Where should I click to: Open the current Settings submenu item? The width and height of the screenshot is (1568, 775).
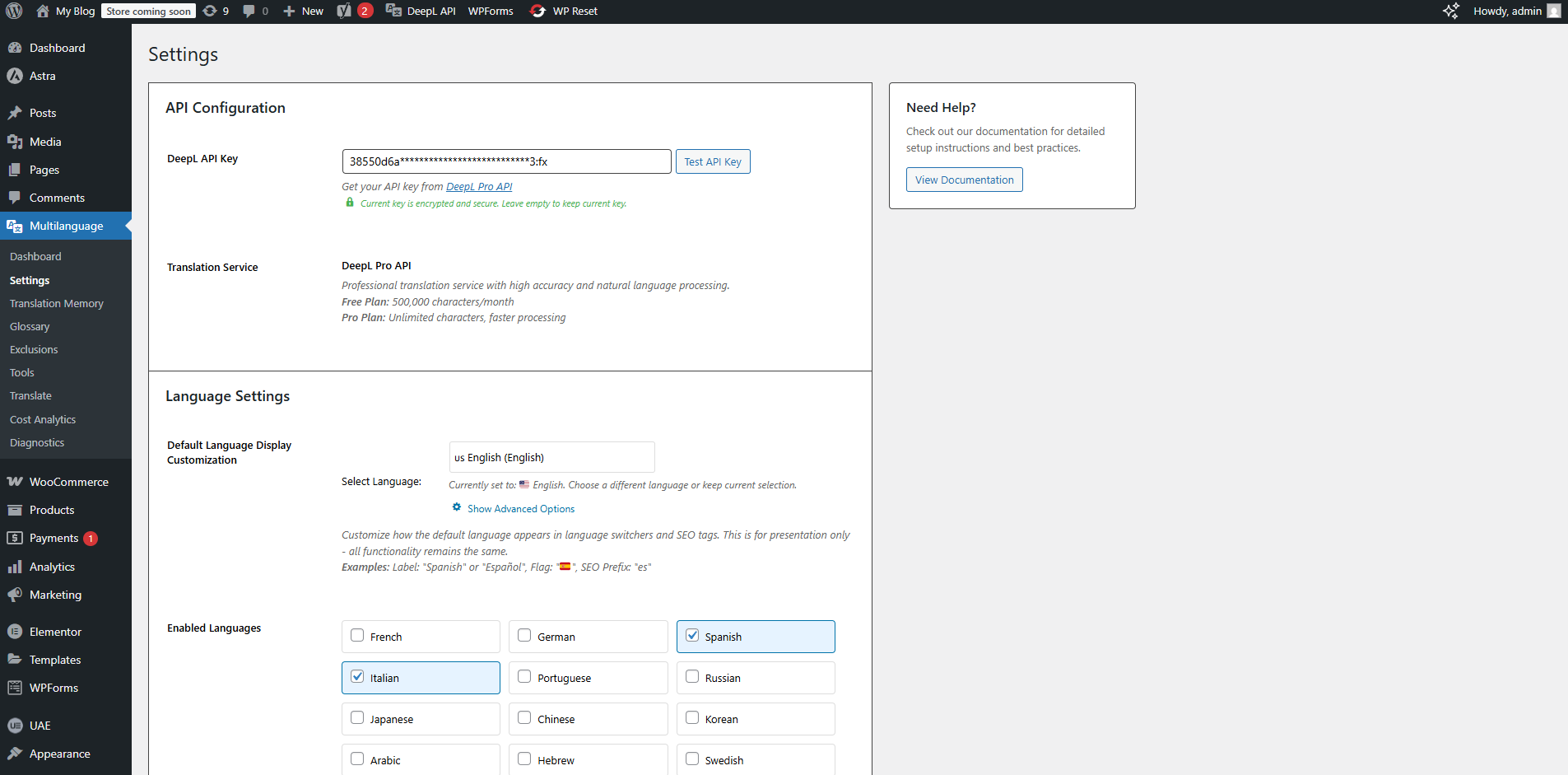(x=30, y=280)
